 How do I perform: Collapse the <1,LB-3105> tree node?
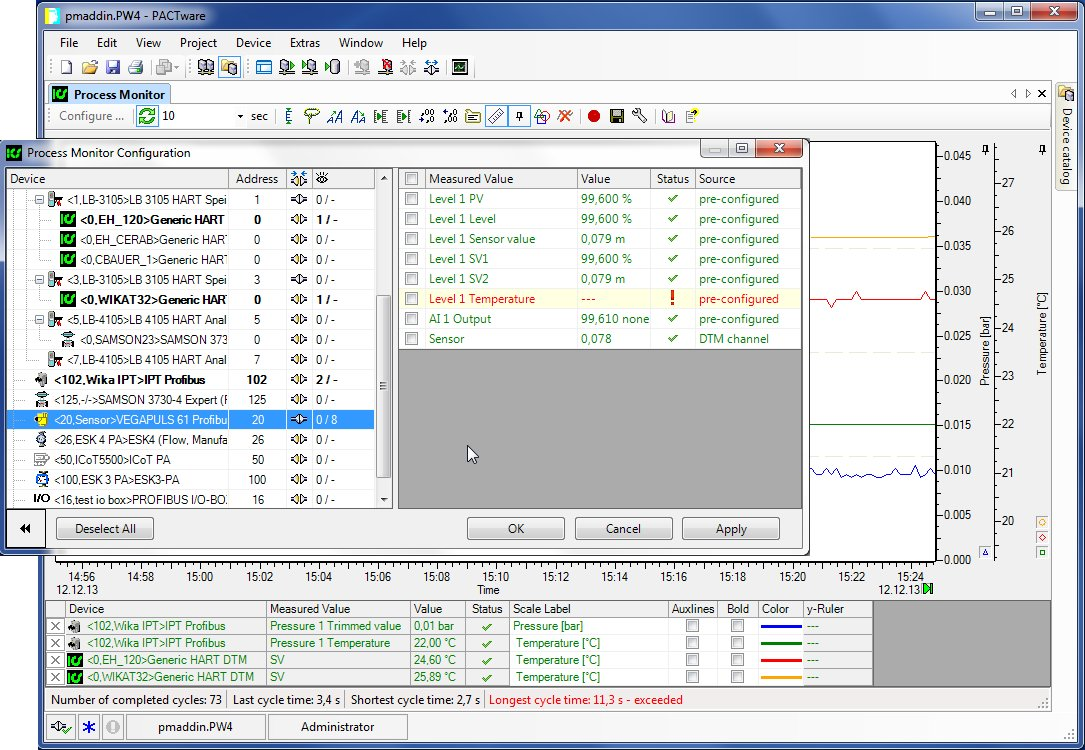[x=39, y=200]
